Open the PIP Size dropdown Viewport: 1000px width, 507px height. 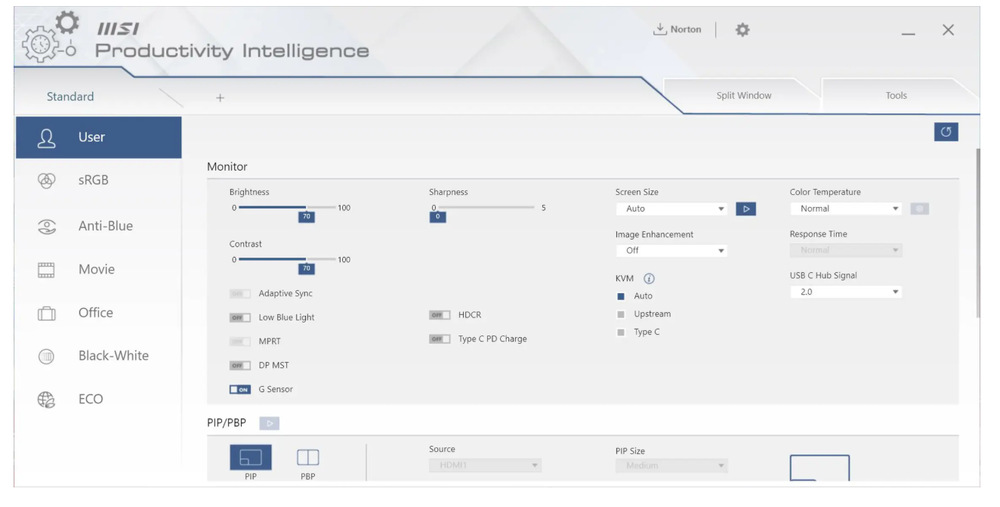click(672, 466)
